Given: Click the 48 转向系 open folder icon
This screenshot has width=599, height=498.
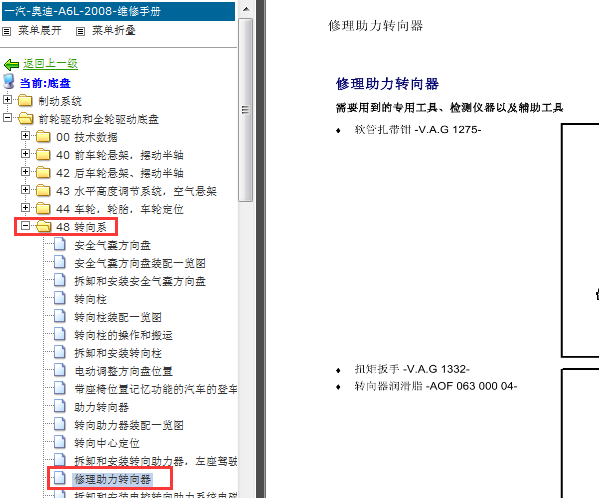Looking at the screenshot, I should tap(44, 226).
